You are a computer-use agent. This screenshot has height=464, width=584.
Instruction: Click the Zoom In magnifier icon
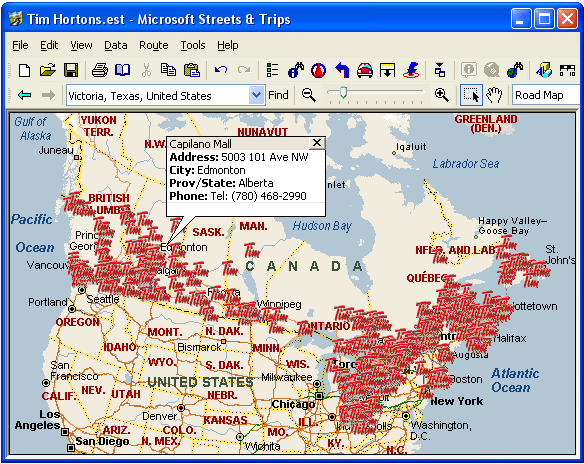click(x=441, y=95)
